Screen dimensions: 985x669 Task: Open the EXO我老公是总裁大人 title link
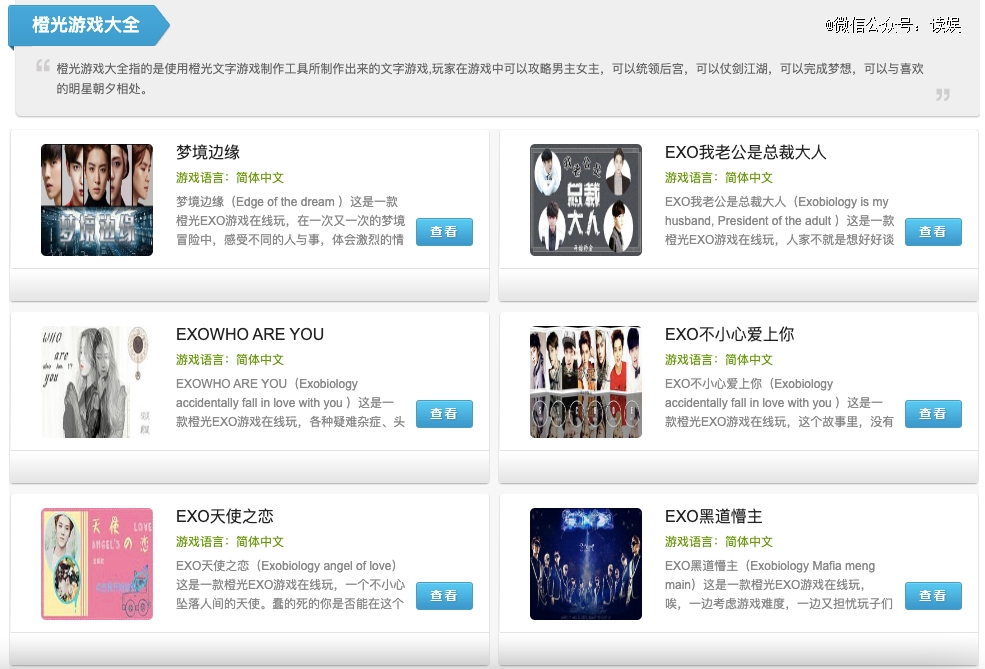(x=745, y=152)
